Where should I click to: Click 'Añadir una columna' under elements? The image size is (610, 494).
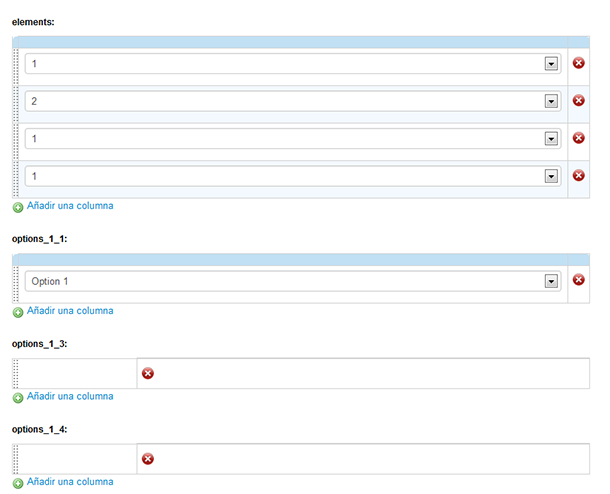coord(70,206)
